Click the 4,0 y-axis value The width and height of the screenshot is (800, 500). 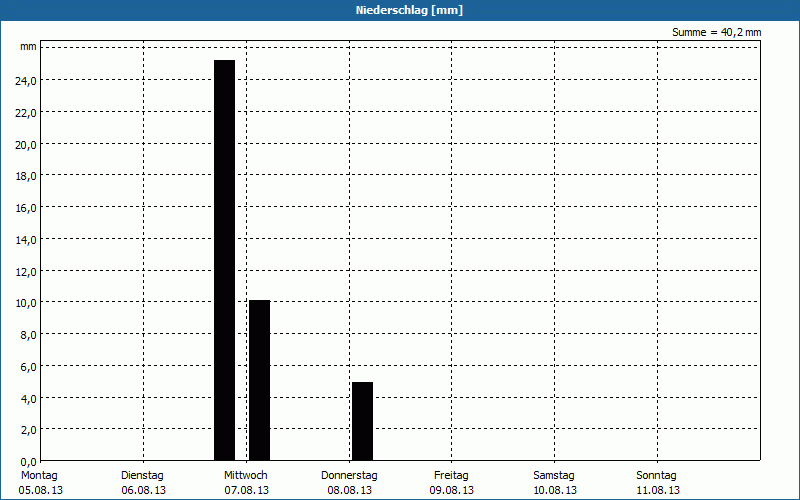pos(29,398)
